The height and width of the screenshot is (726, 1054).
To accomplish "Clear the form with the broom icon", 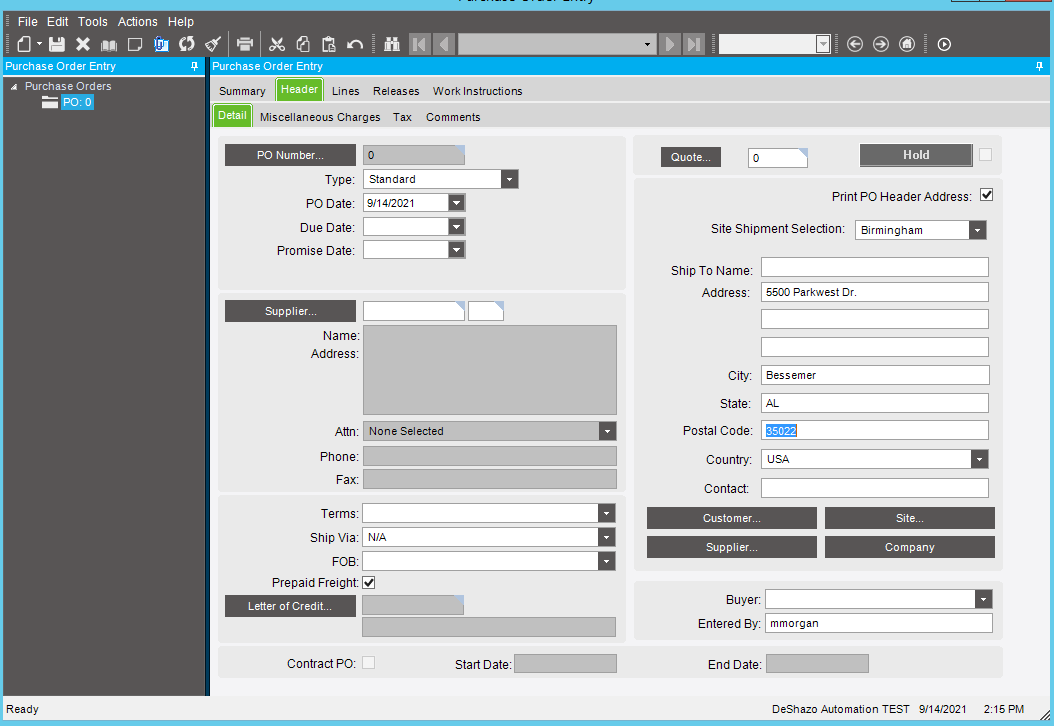I will click(213, 44).
